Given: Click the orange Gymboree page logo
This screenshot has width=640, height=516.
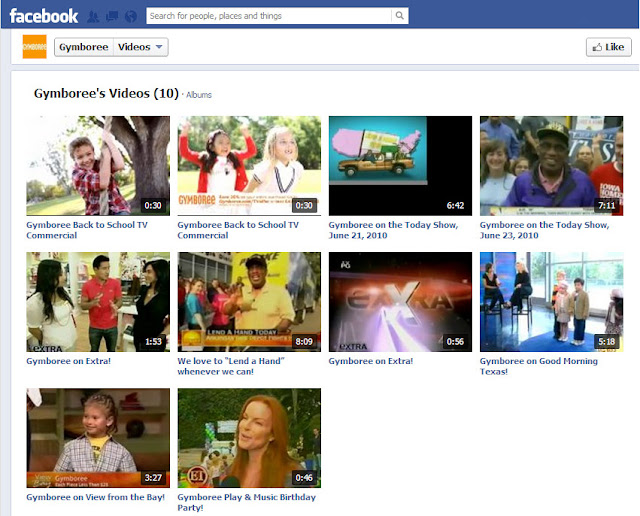Looking at the screenshot, I should point(34,47).
